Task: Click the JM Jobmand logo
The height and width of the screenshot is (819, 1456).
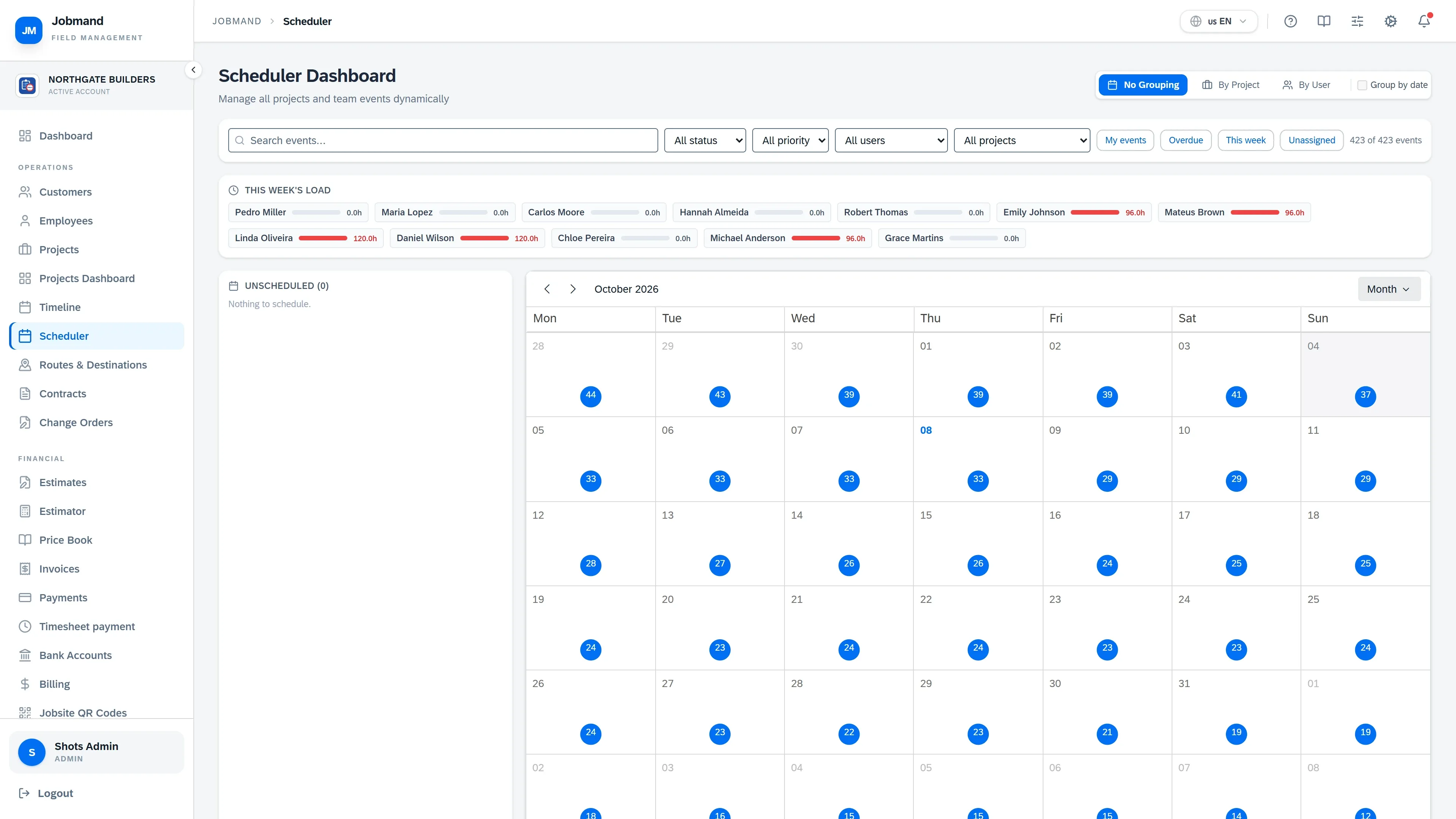Action: (x=29, y=30)
